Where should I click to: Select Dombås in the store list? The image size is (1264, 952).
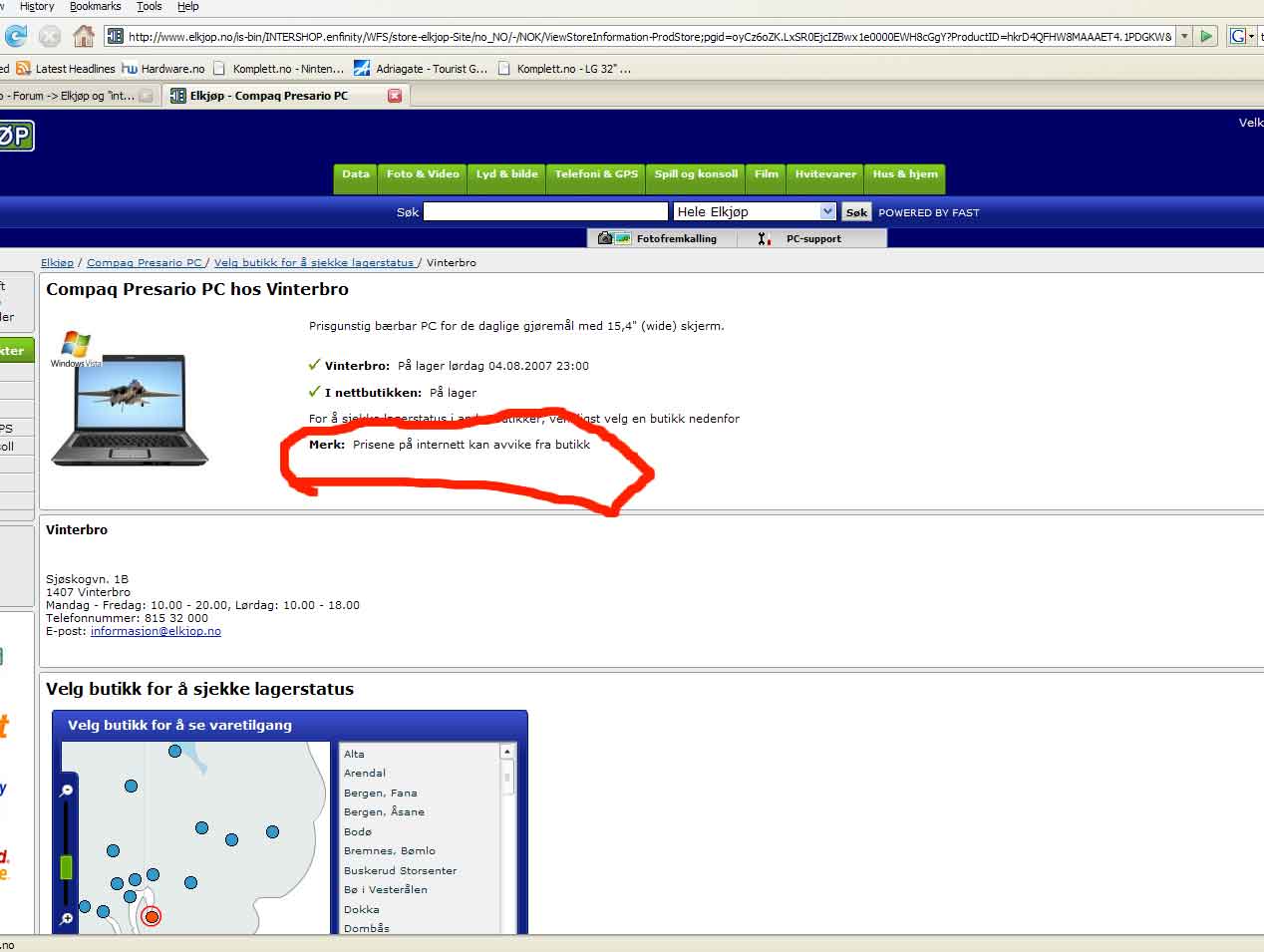(367, 928)
